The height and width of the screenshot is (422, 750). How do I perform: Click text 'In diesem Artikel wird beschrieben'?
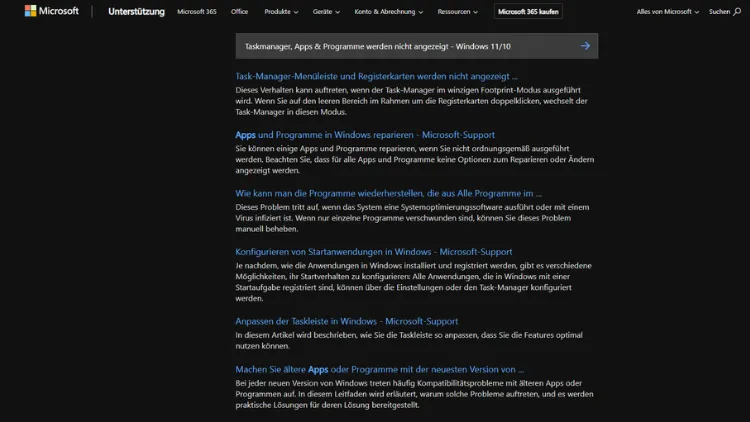coord(297,335)
